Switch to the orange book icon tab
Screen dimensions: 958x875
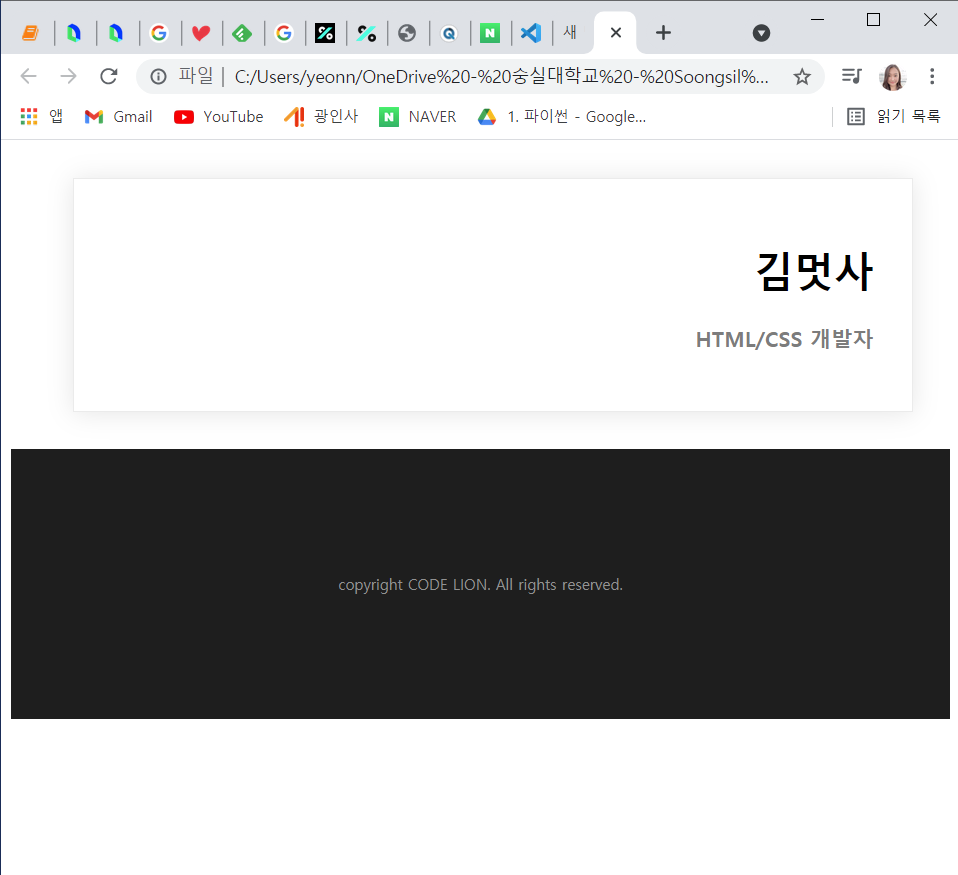tap(30, 33)
